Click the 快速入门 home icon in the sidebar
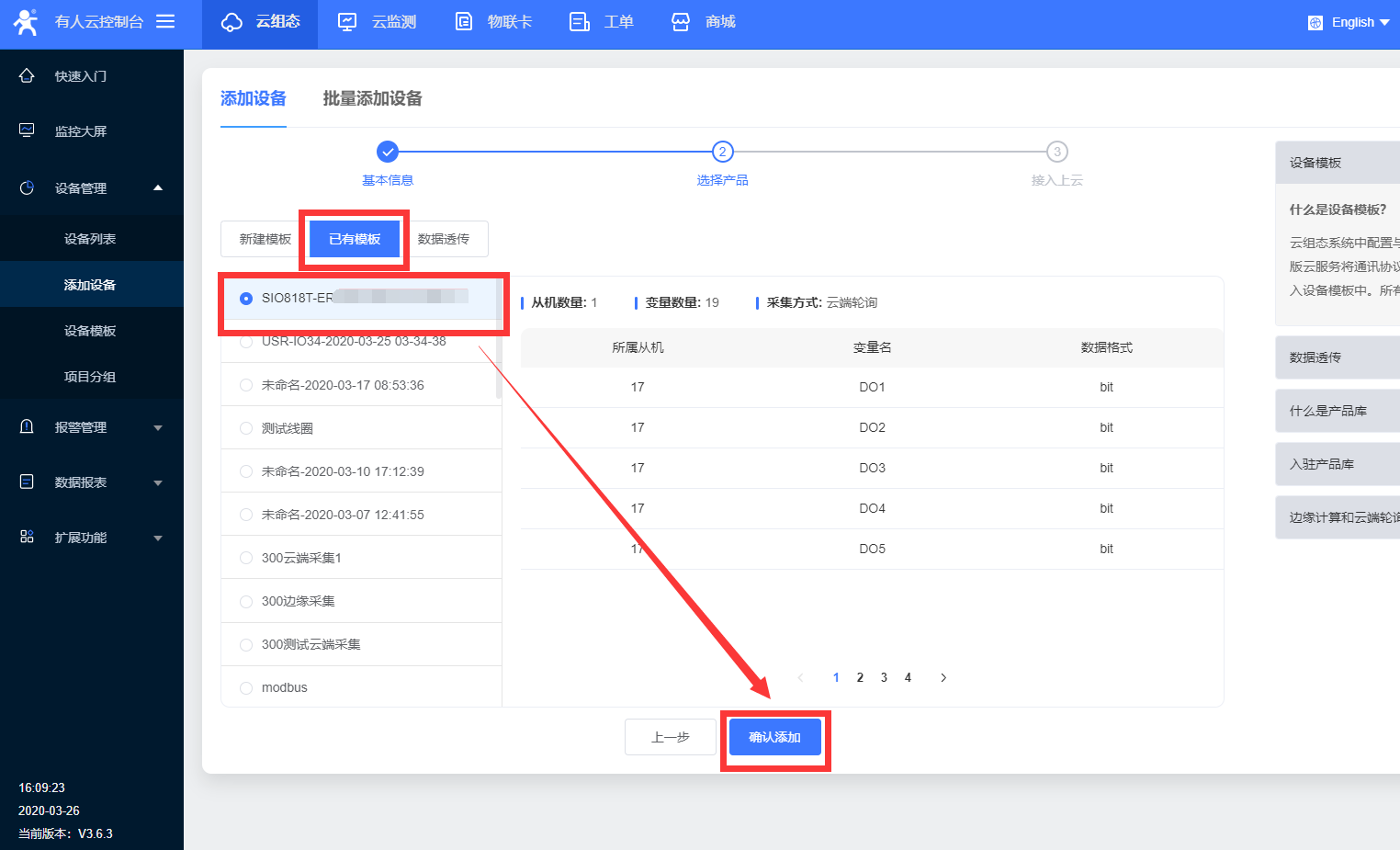 27,76
